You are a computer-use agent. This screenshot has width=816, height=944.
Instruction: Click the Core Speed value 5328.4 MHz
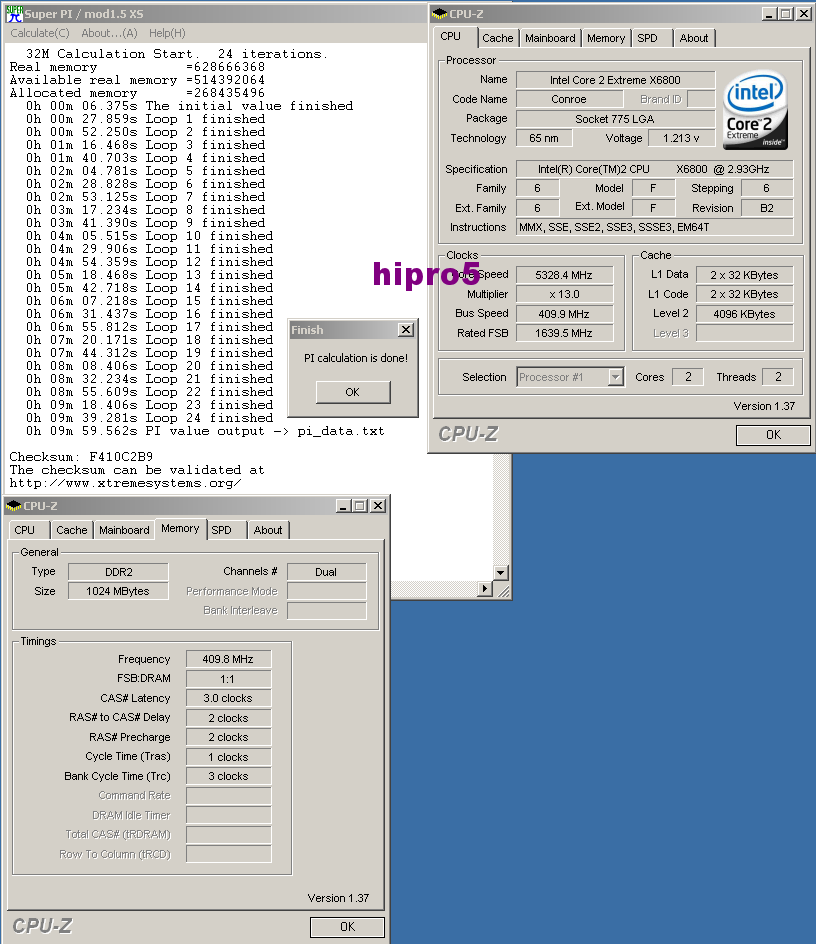[564, 275]
